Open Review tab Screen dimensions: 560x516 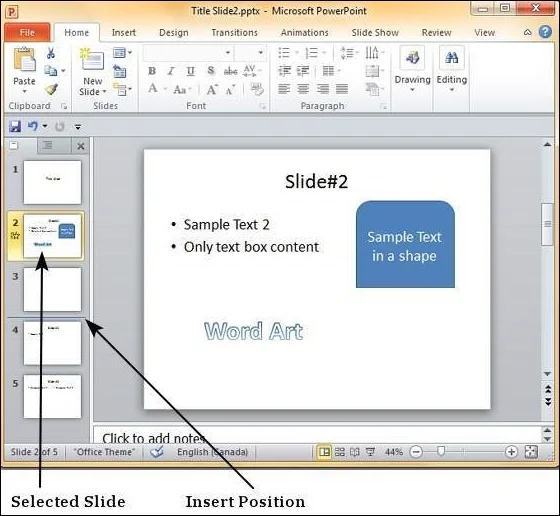click(436, 32)
